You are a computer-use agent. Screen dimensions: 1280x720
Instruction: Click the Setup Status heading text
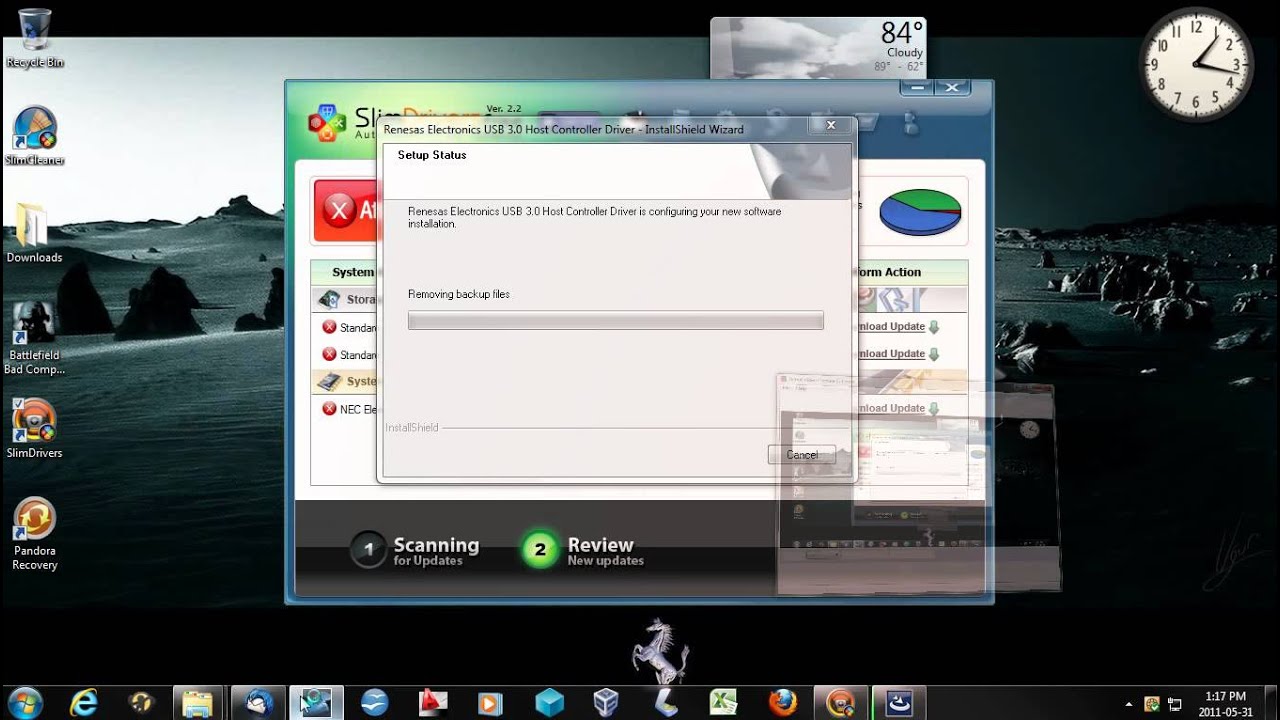[432, 155]
